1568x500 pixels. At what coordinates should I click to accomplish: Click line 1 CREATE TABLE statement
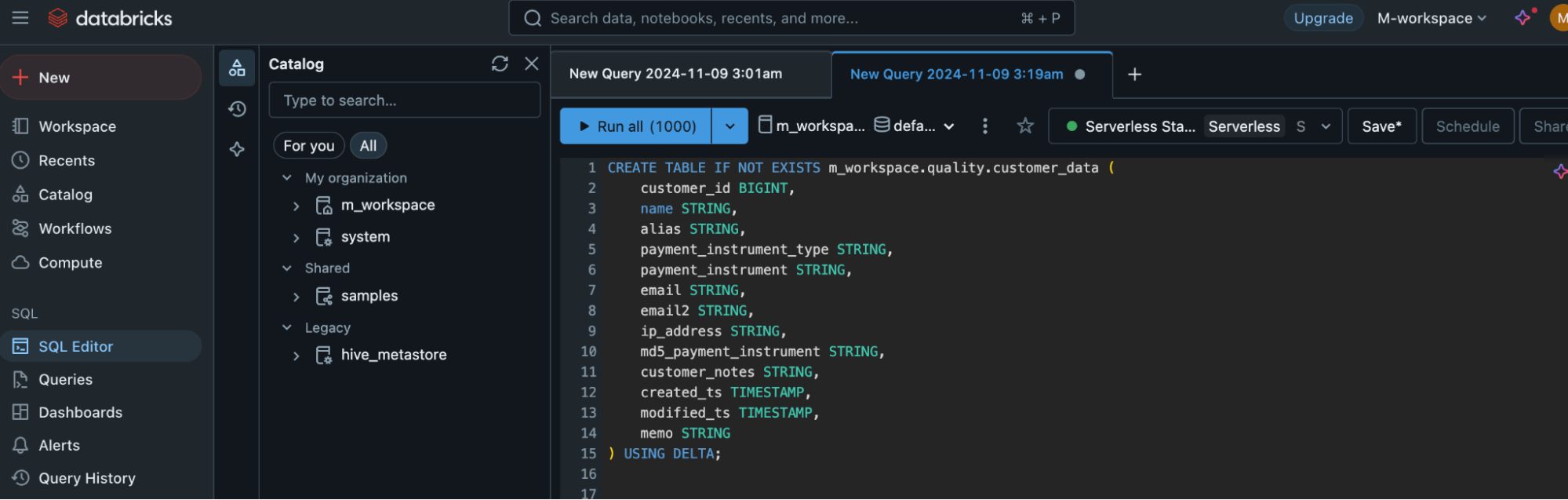pyautogui.click(x=860, y=167)
